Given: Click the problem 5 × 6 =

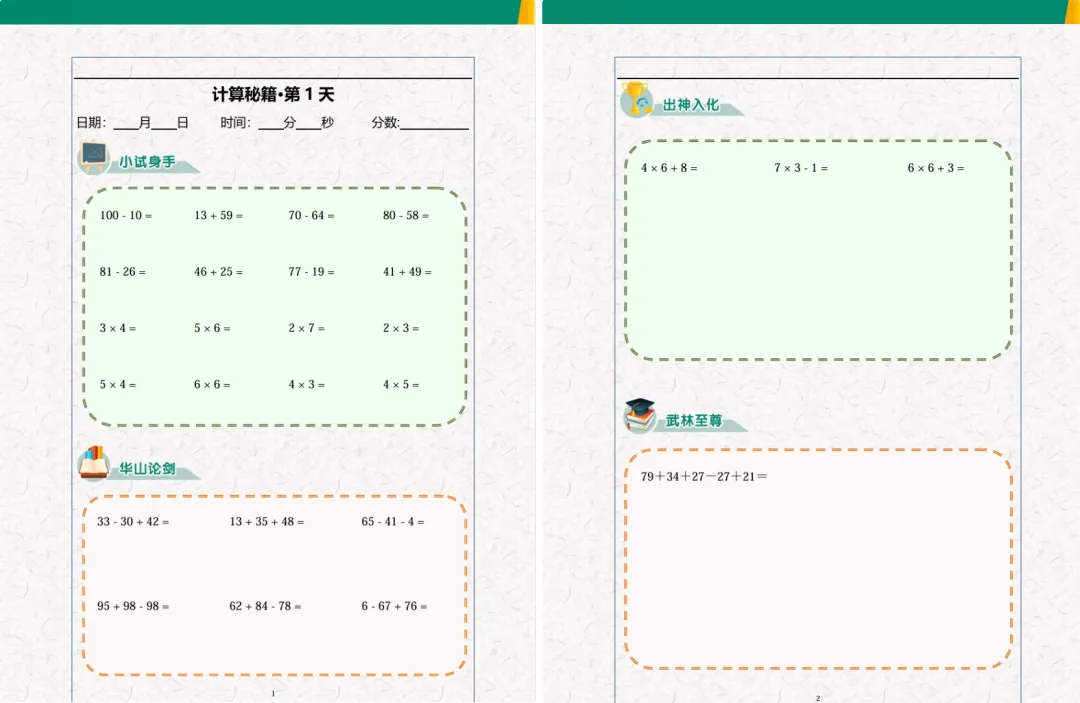Looking at the screenshot, I should tap(212, 328).
